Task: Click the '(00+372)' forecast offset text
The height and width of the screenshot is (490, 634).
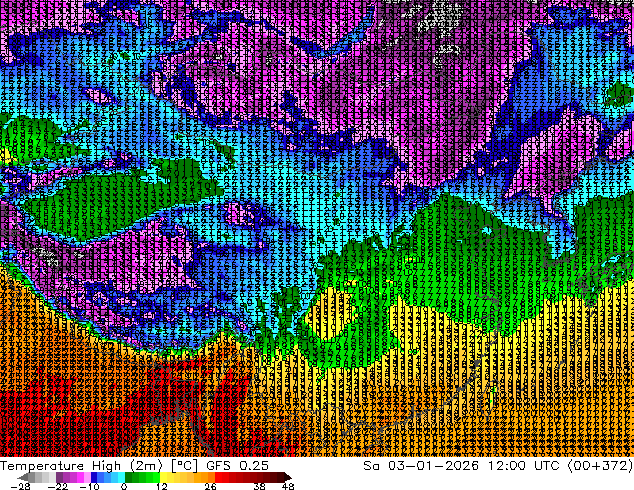Action: [600, 466]
